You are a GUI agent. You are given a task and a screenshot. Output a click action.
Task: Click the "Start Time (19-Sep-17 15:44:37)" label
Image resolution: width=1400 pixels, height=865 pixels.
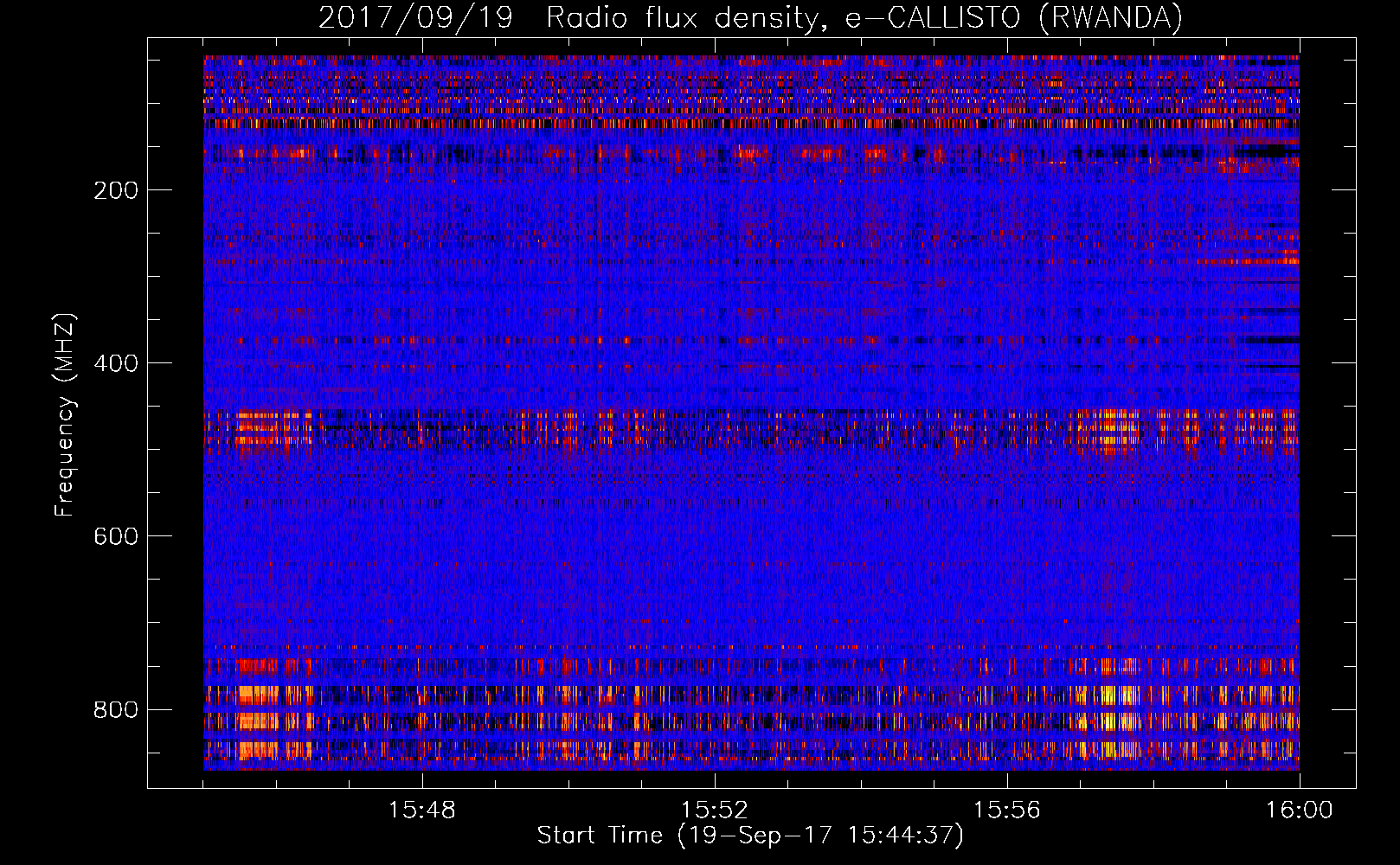click(x=750, y=836)
